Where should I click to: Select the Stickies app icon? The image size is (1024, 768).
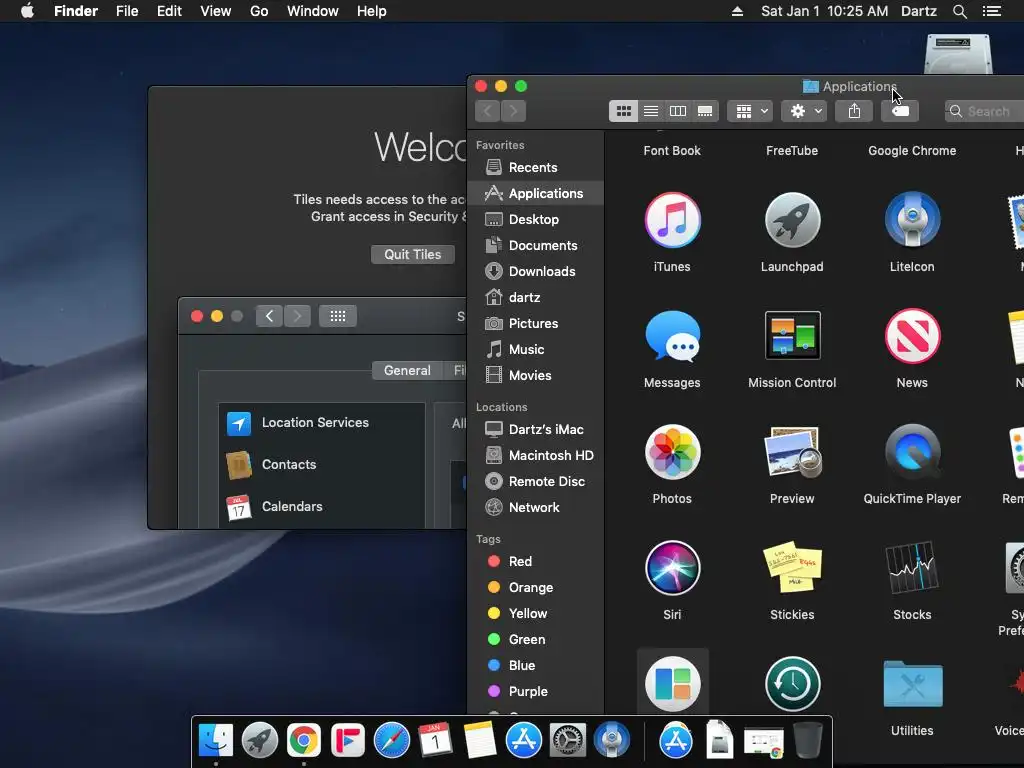click(792, 567)
